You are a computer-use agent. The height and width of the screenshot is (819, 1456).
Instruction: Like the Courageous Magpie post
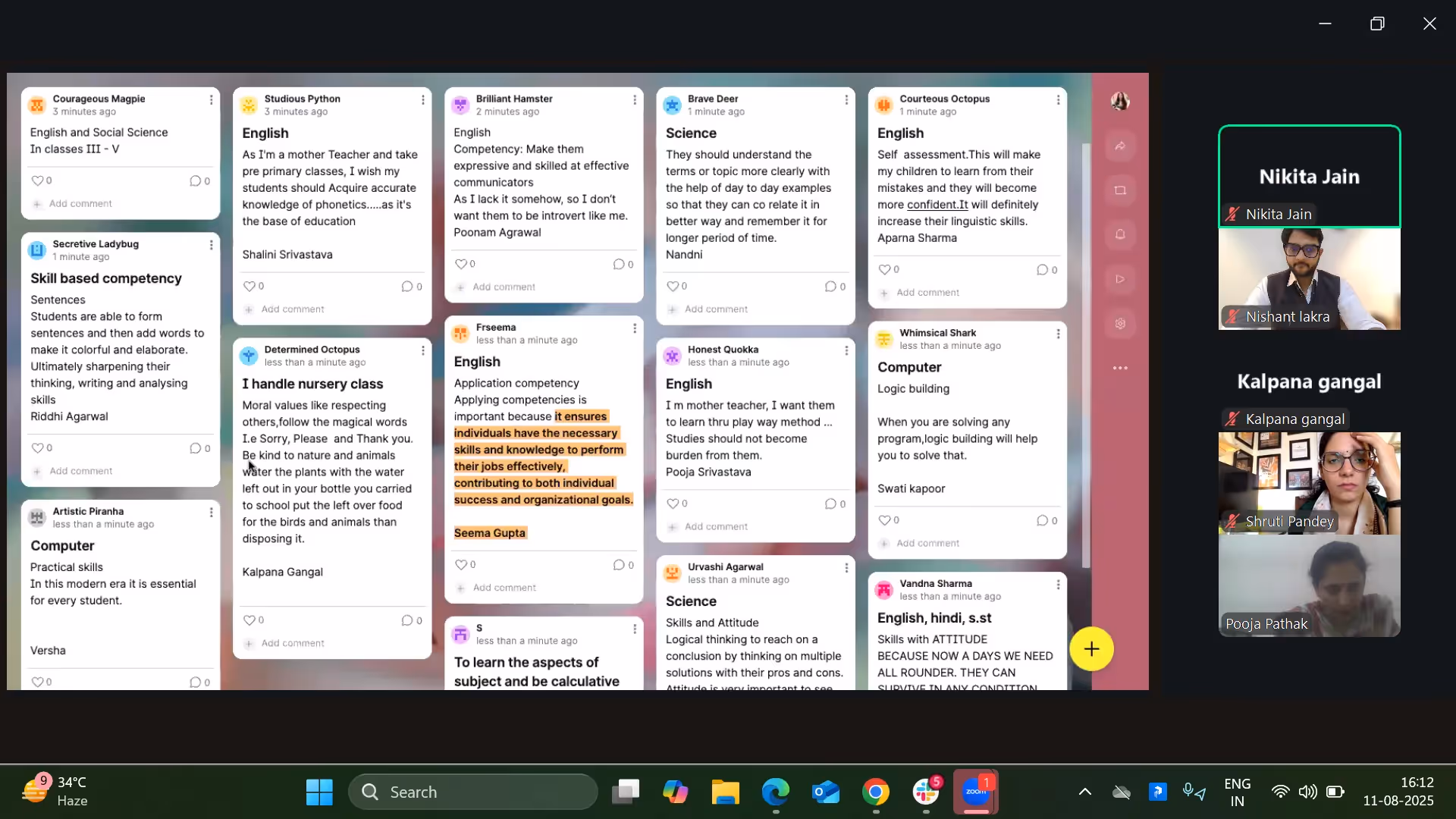[36, 180]
